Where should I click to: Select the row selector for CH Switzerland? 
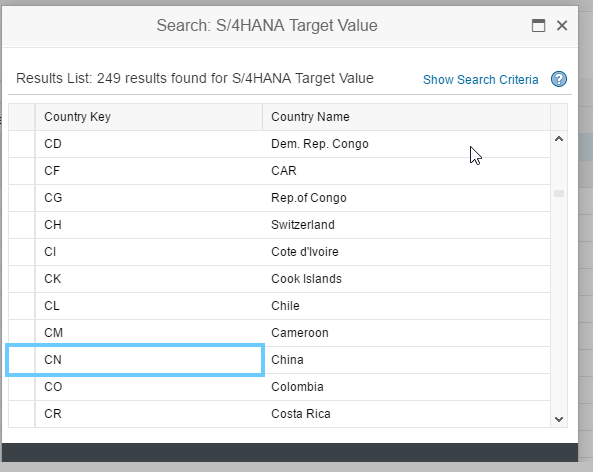point(22,225)
